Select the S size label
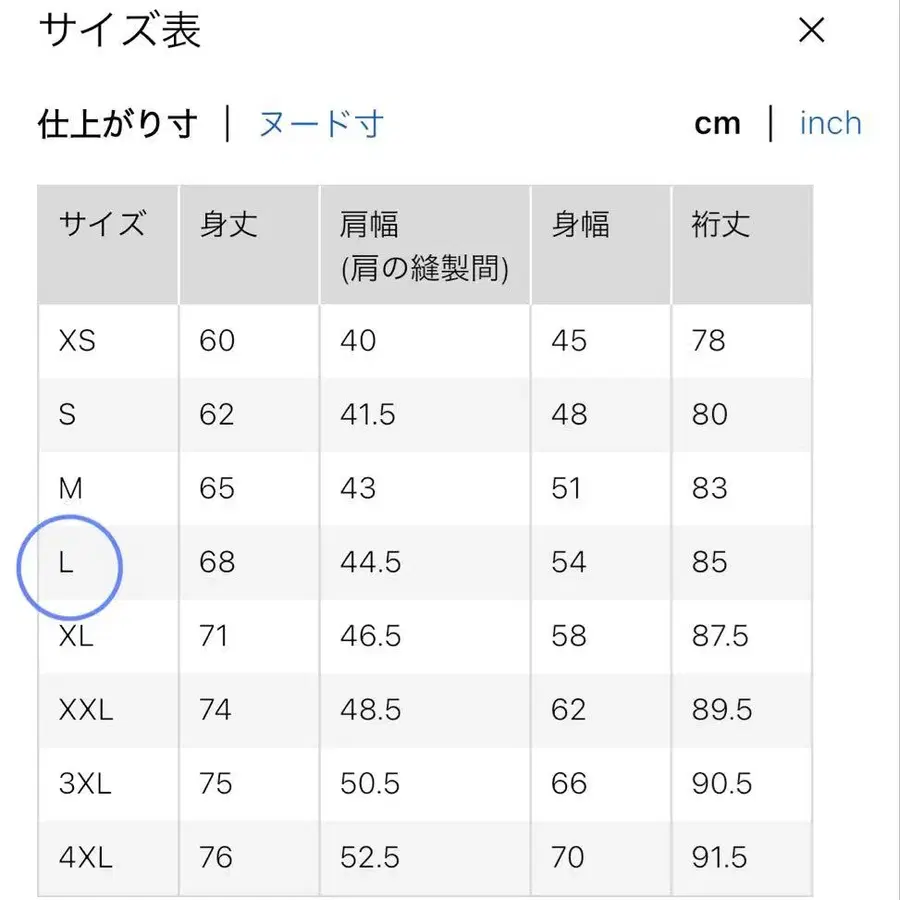900x900 pixels. point(67,414)
